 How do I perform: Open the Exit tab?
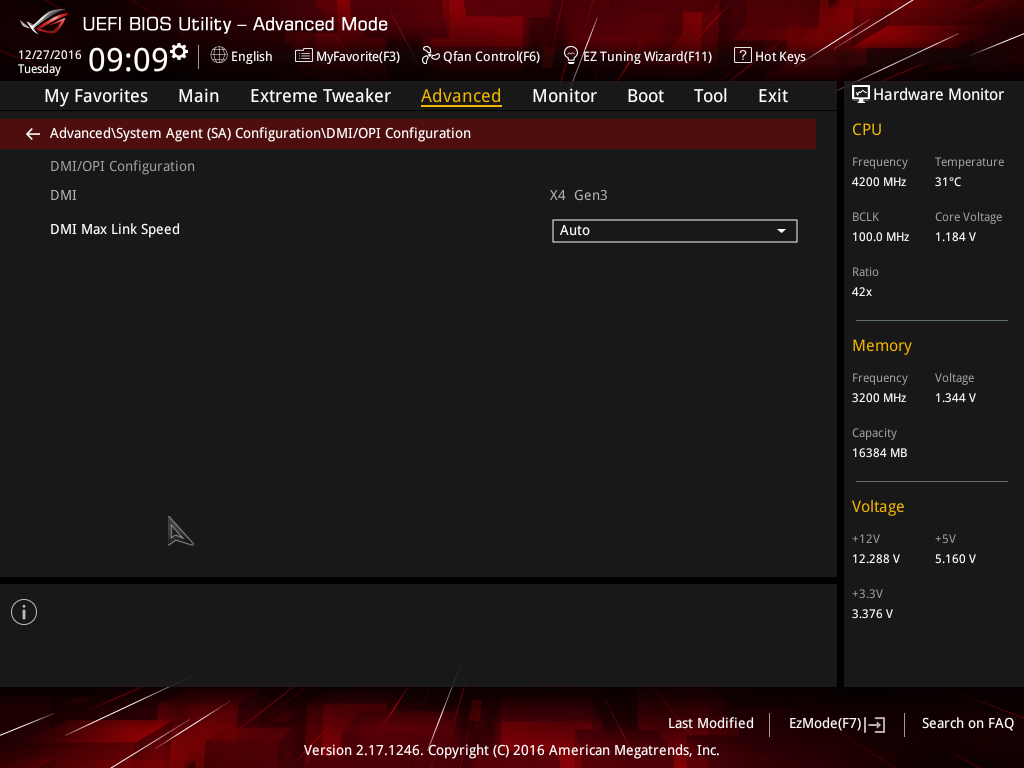[773, 96]
